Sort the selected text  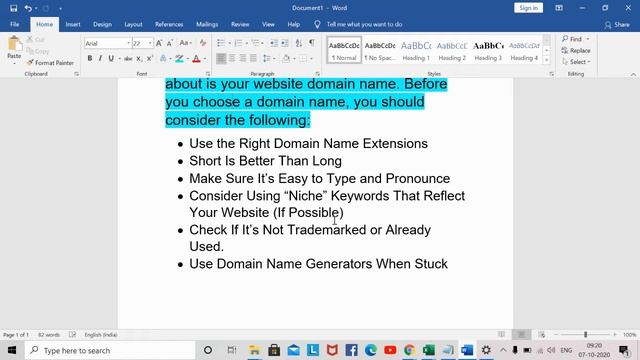(299, 43)
